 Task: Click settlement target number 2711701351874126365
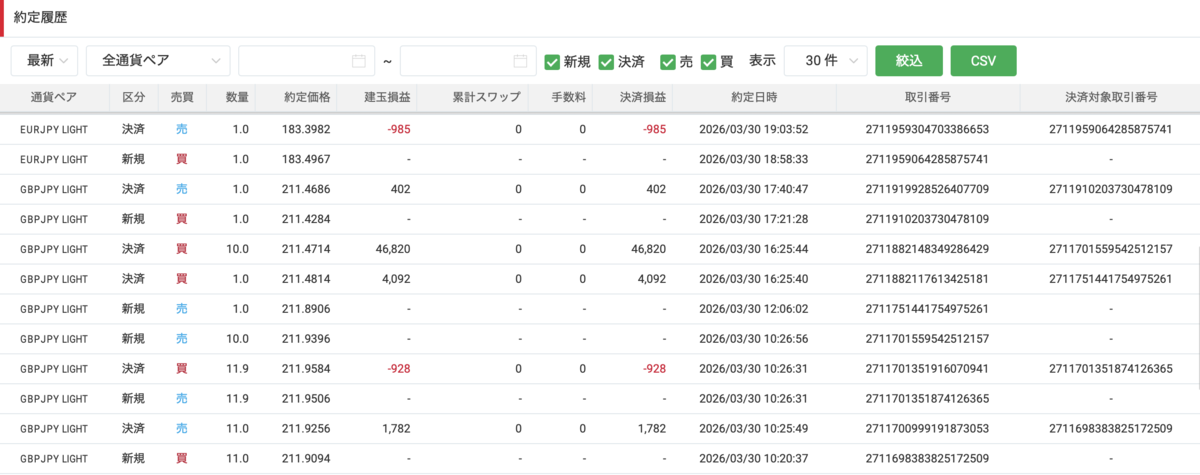point(1111,369)
